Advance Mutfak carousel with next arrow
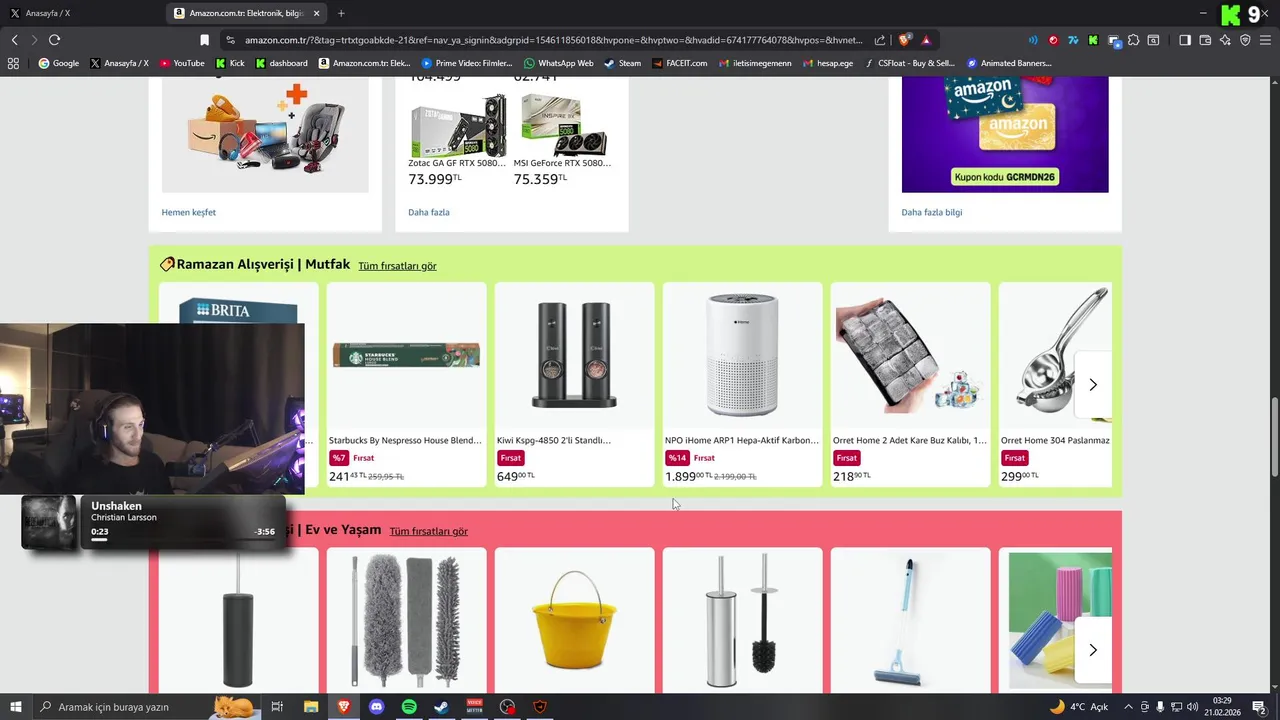Screen dimensions: 1280x720 (1092, 385)
